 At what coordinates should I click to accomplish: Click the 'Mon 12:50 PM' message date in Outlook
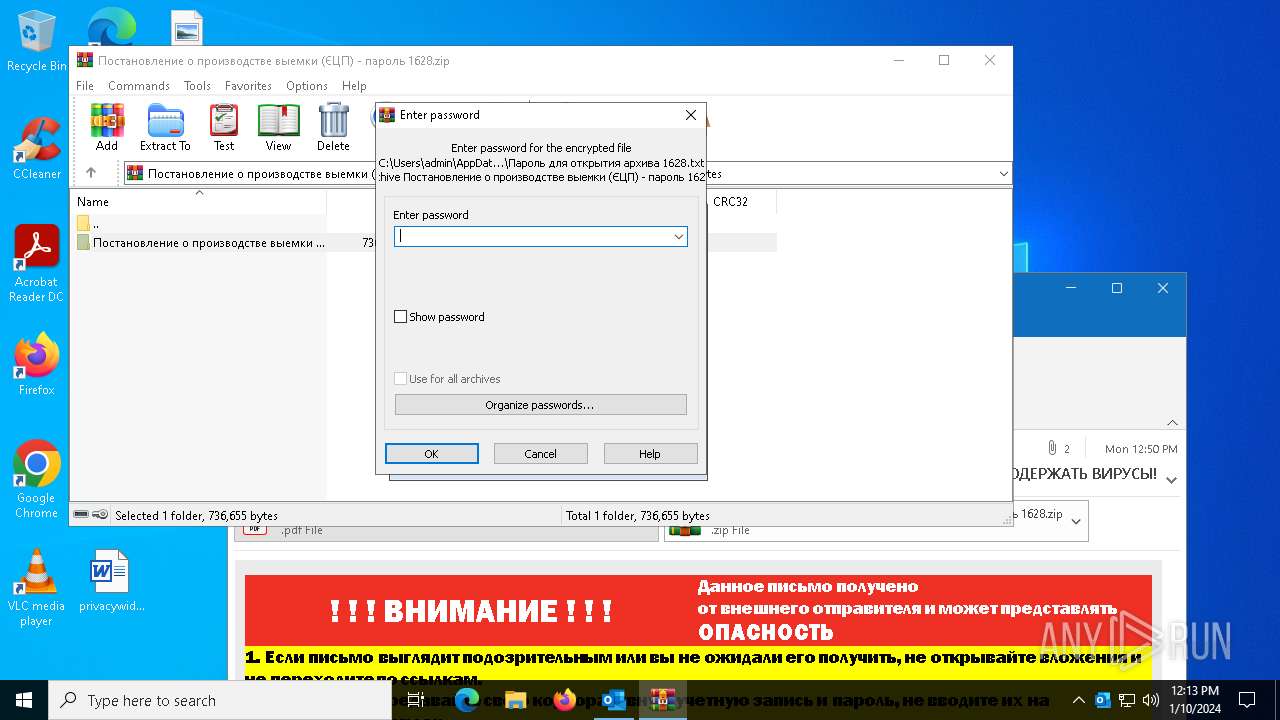1141,449
